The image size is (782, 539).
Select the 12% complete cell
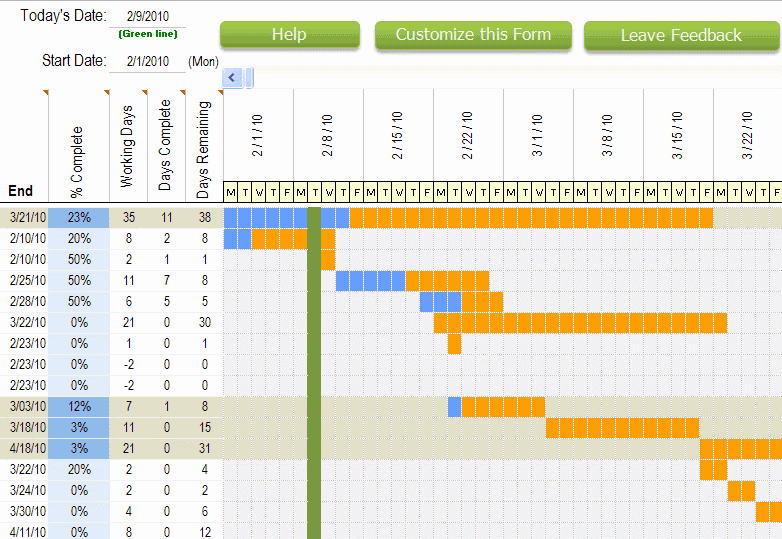(x=79, y=406)
